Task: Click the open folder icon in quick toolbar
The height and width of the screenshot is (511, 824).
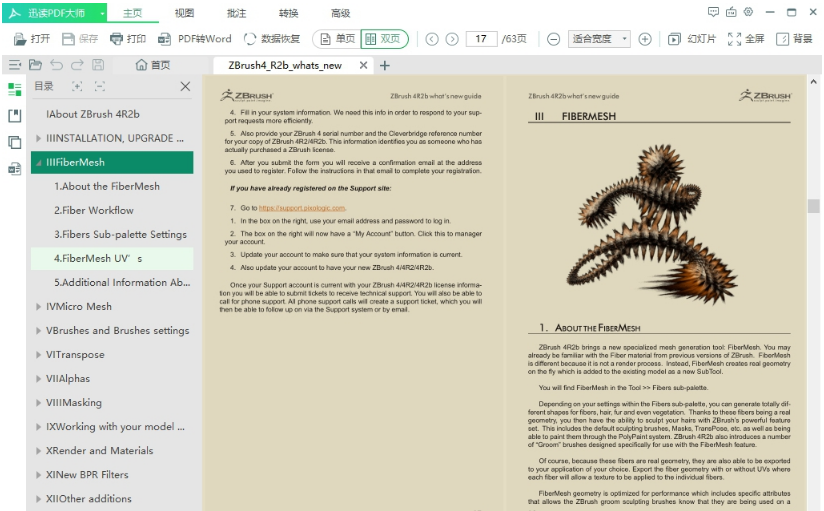Action: tap(35, 65)
